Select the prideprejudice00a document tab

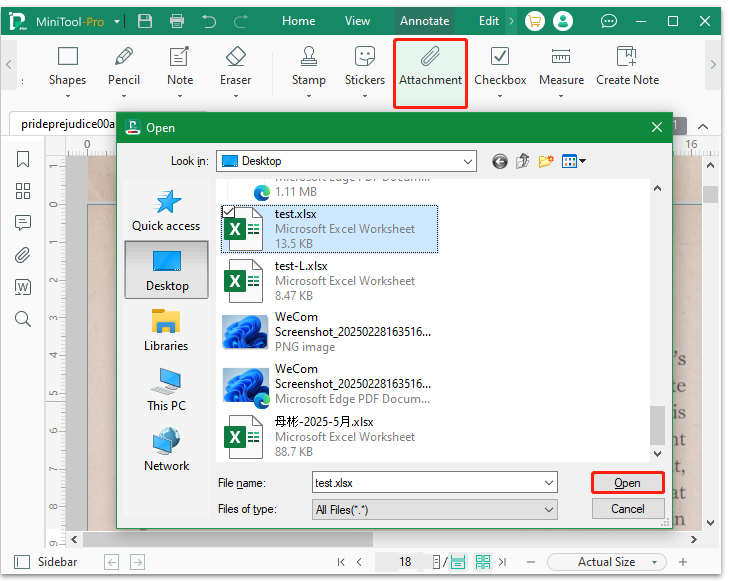point(68,124)
